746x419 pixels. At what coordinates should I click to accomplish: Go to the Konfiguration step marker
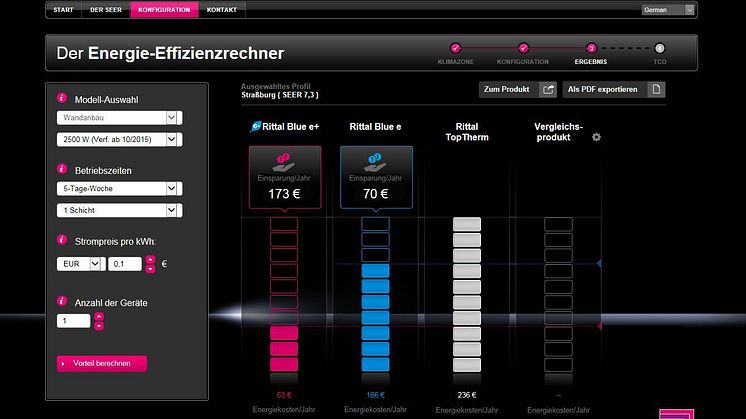point(523,48)
